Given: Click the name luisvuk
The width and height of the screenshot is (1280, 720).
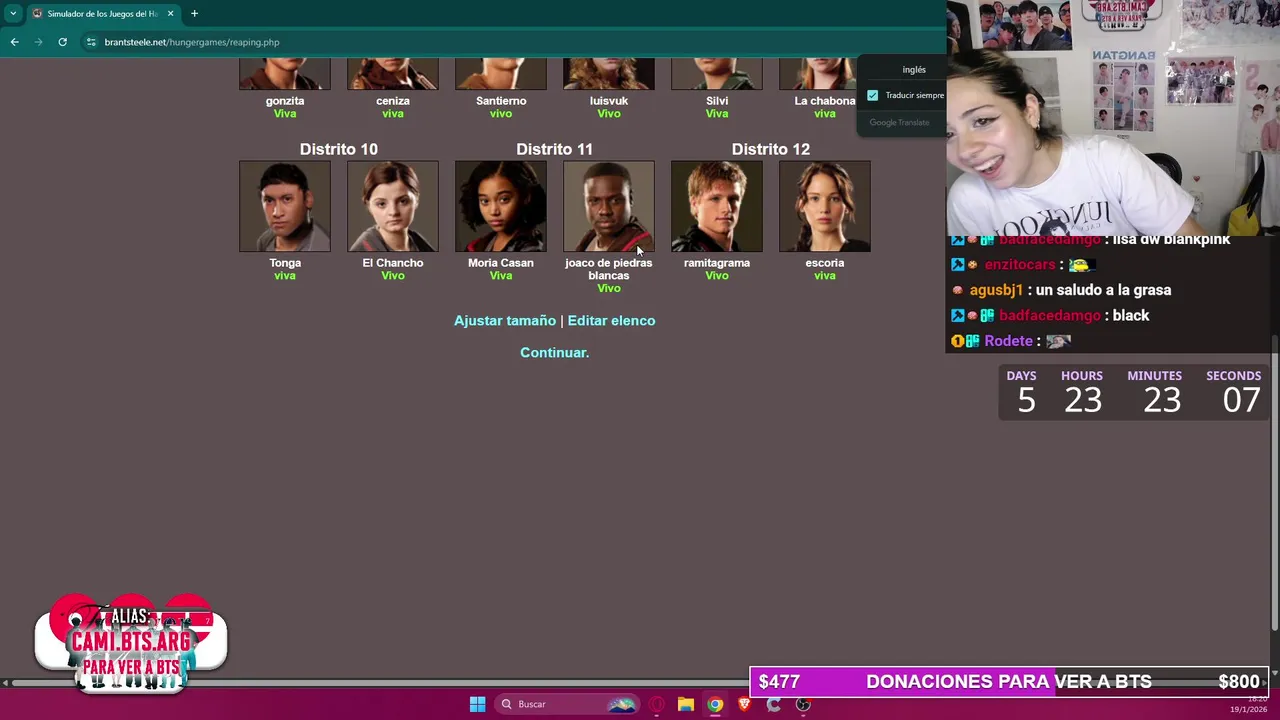Looking at the screenshot, I should (609, 101).
